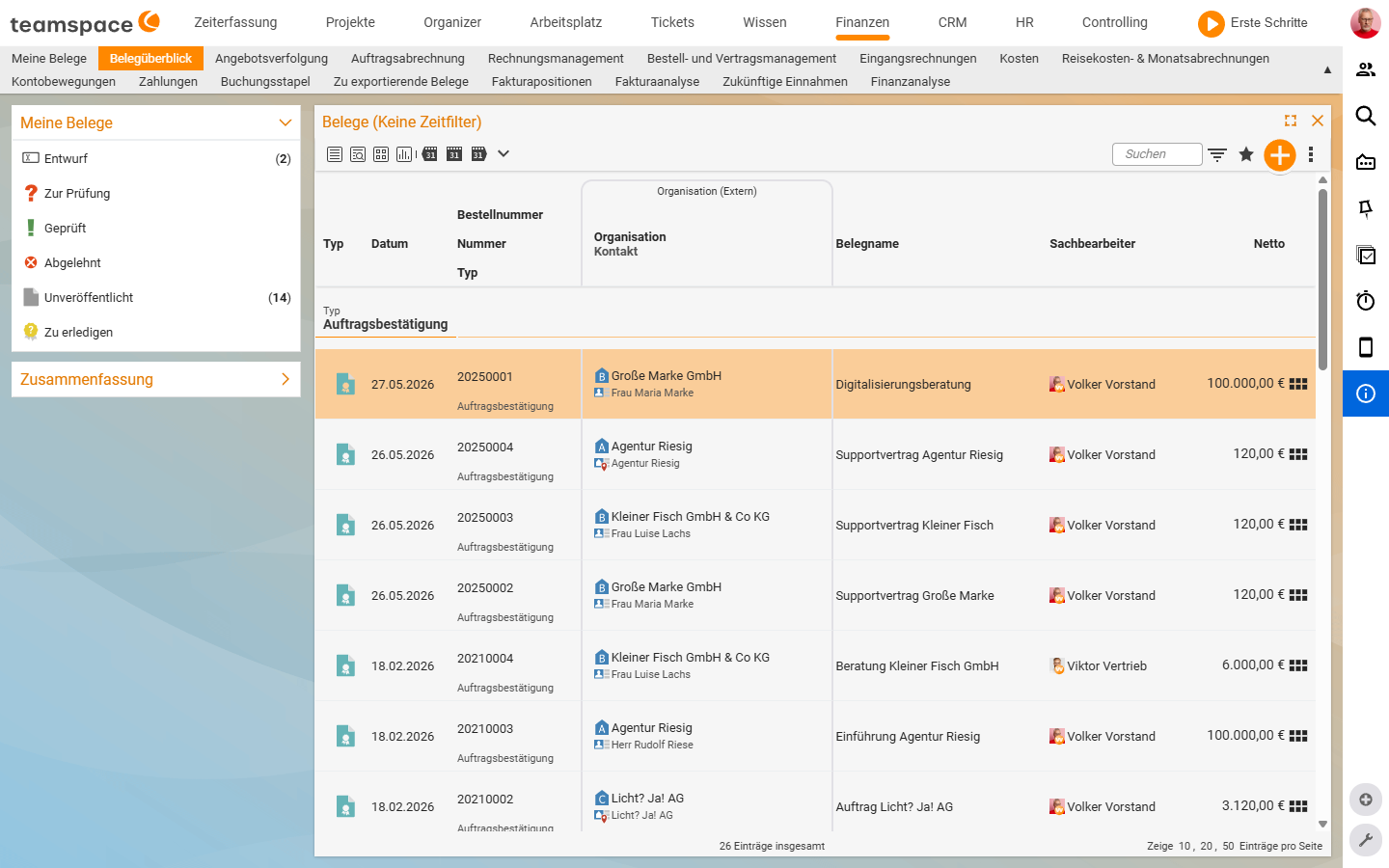Sort by the Netto column header

point(1269,244)
